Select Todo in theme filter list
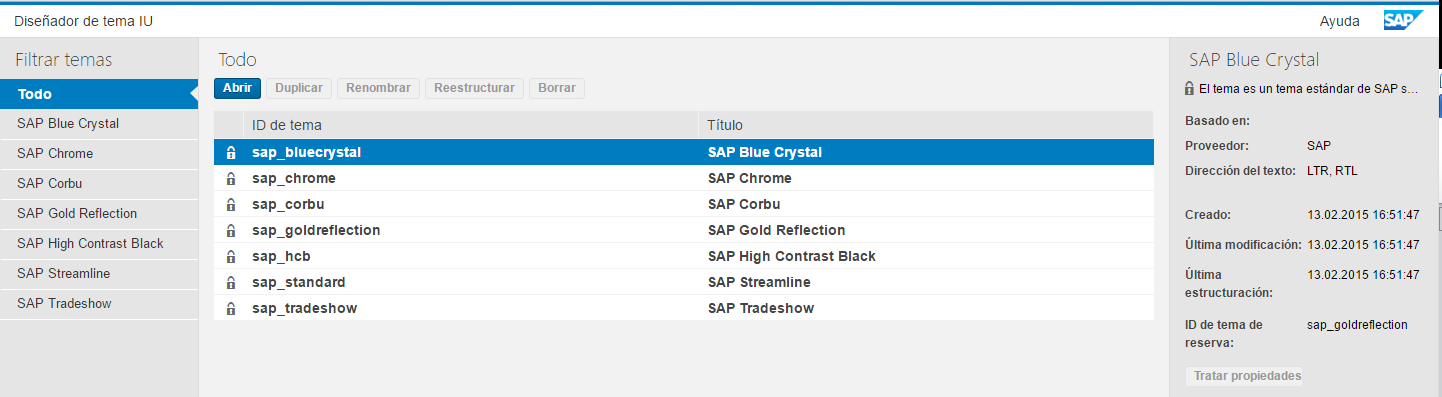This screenshot has height=397, width=1442. pyautogui.click(x=99, y=94)
